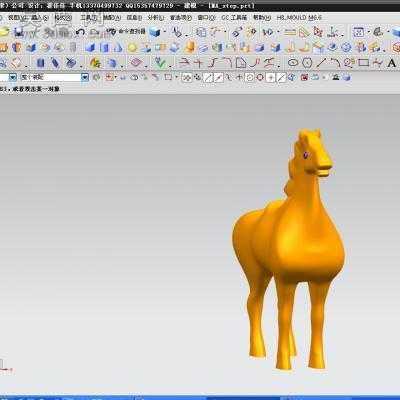Screen dimensions: 400x400
Task: Open the 命令查找器 command finder
Action: pyautogui.click(x=127, y=32)
